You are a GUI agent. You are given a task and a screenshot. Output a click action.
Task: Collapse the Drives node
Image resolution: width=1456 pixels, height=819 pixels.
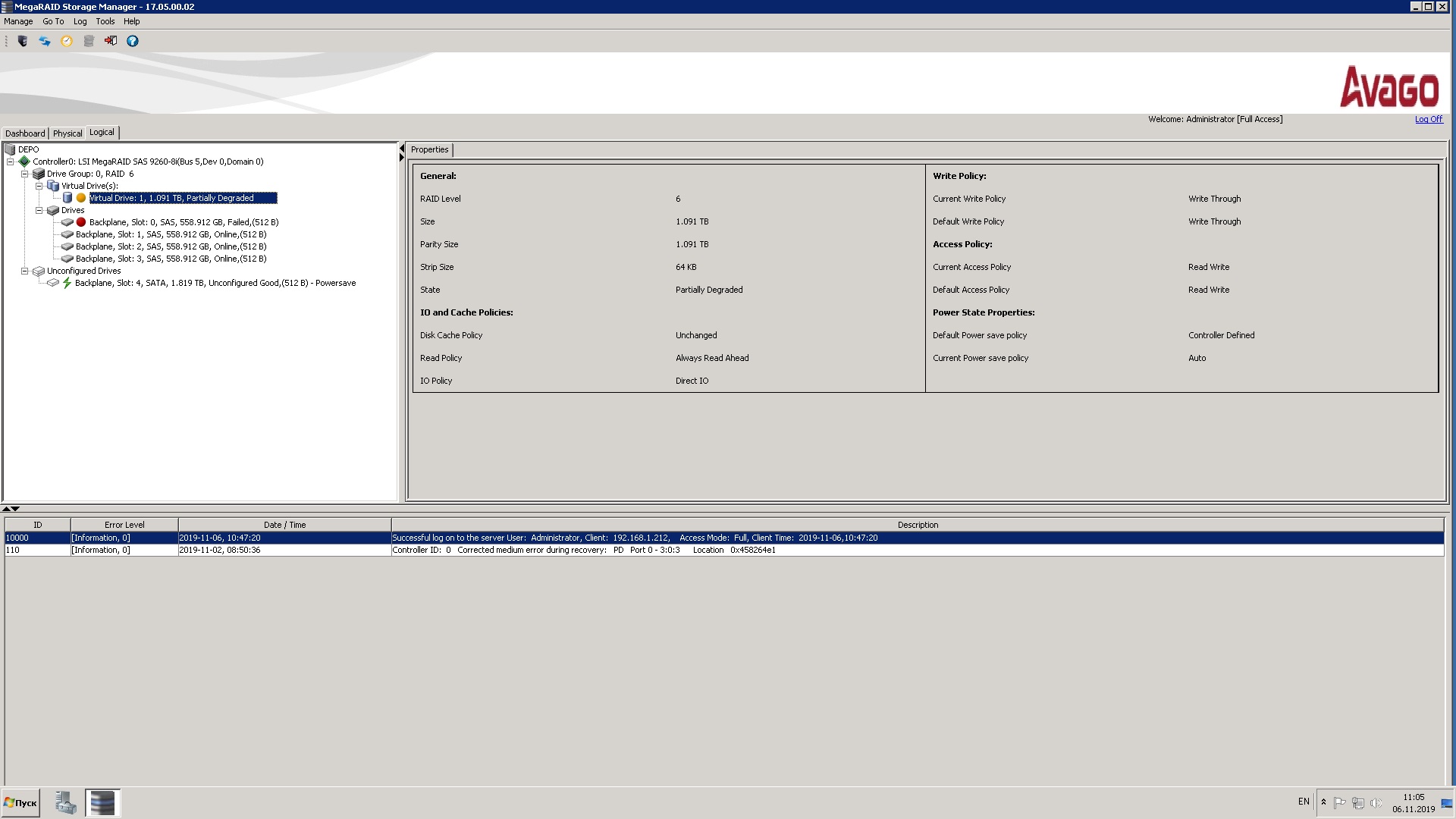click(39, 210)
